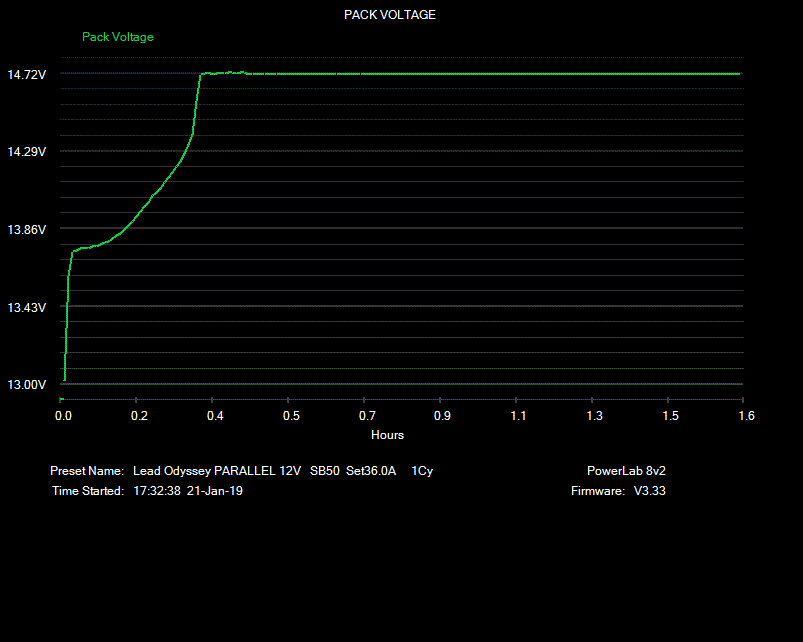
Task: Click the PACK VOLTAGE chart title
Action: tap(389, 15)
